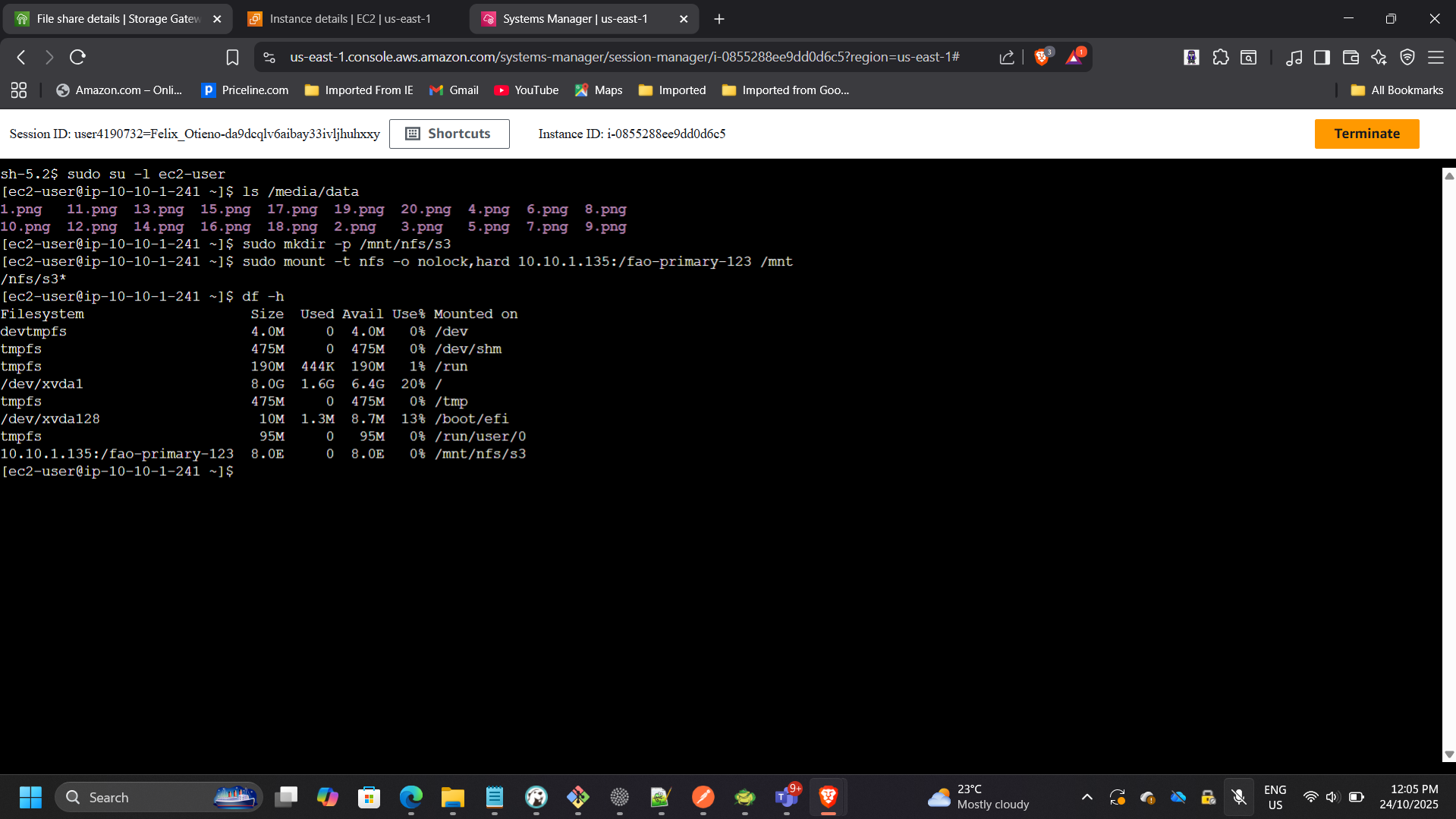Toggle the system volume speaker icon

[x=1332, y=797]
